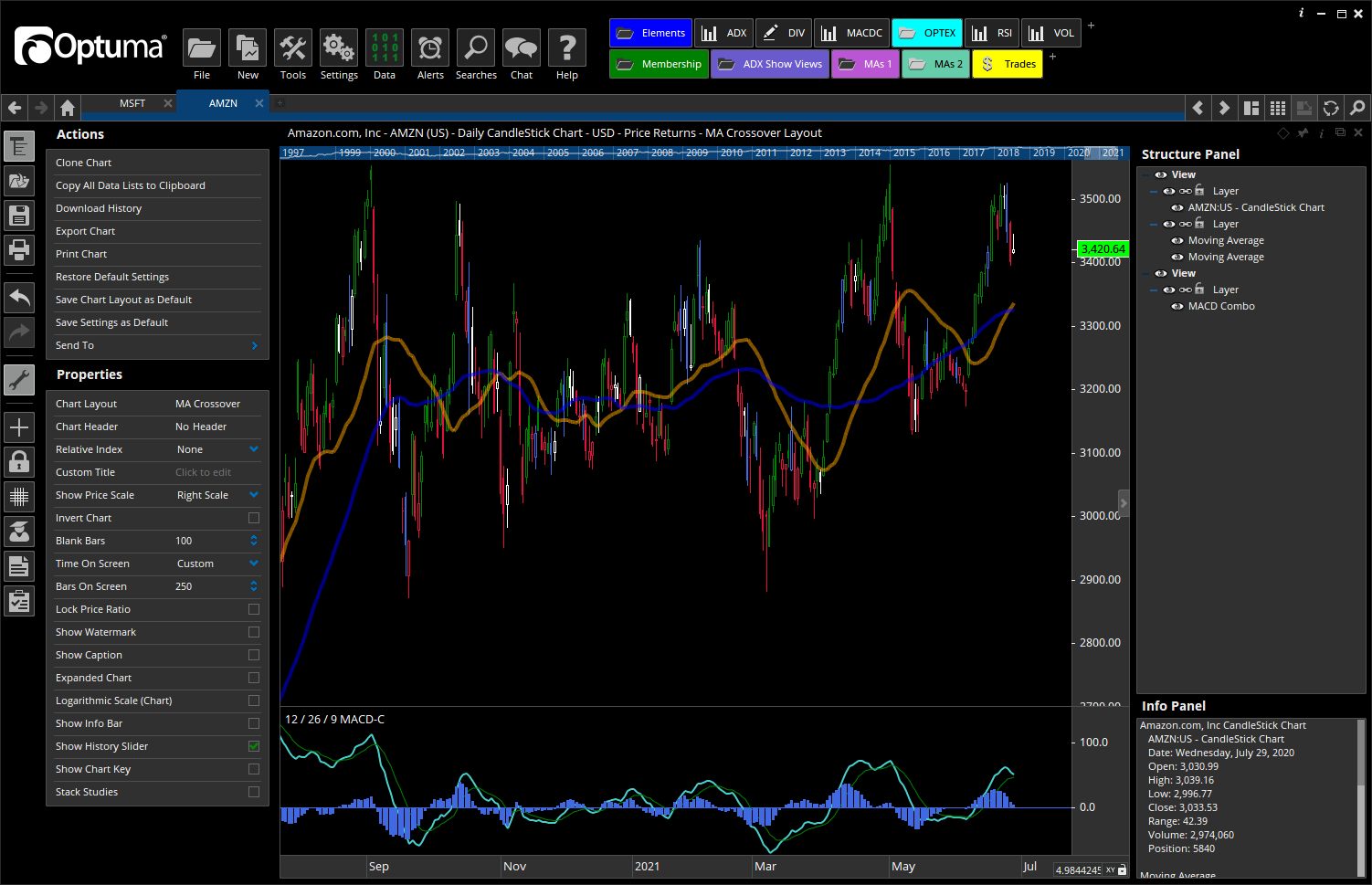This screenshot has height=885, width=1372.
Task: Click the page layout tiles icon, top right
Action: (1251, 108)
